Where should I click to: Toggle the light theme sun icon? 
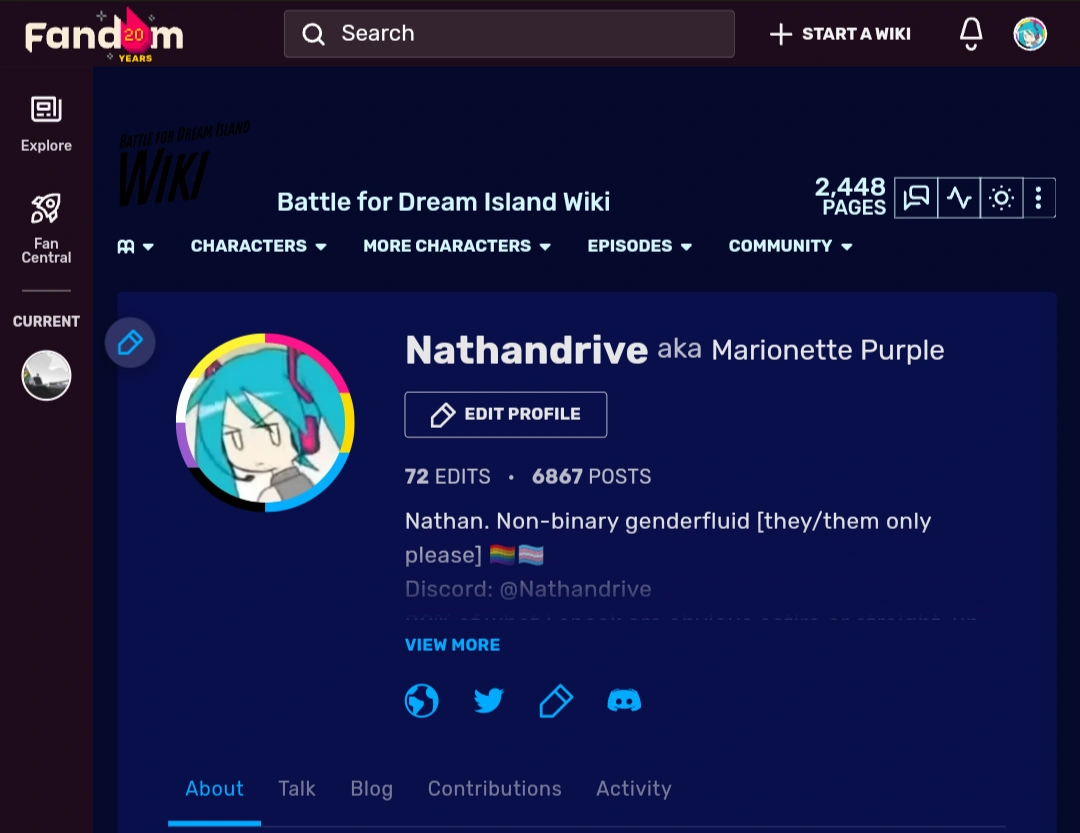1000,198
